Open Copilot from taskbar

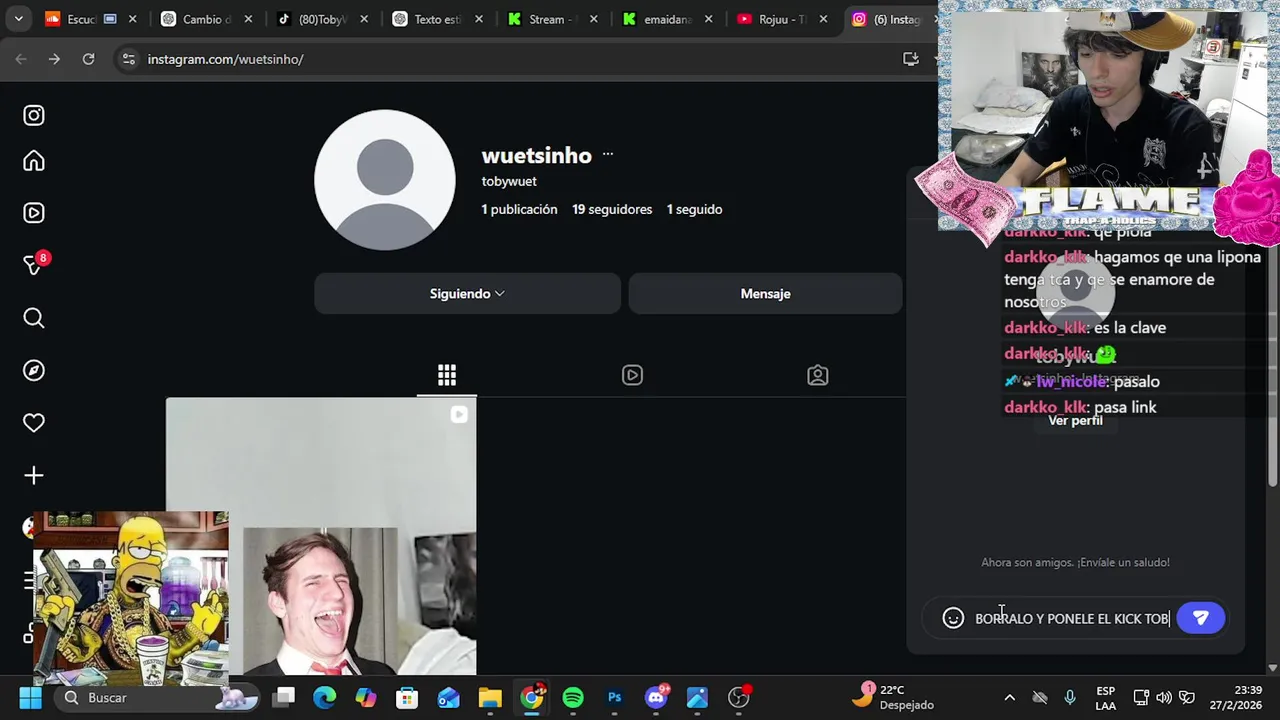366,698
